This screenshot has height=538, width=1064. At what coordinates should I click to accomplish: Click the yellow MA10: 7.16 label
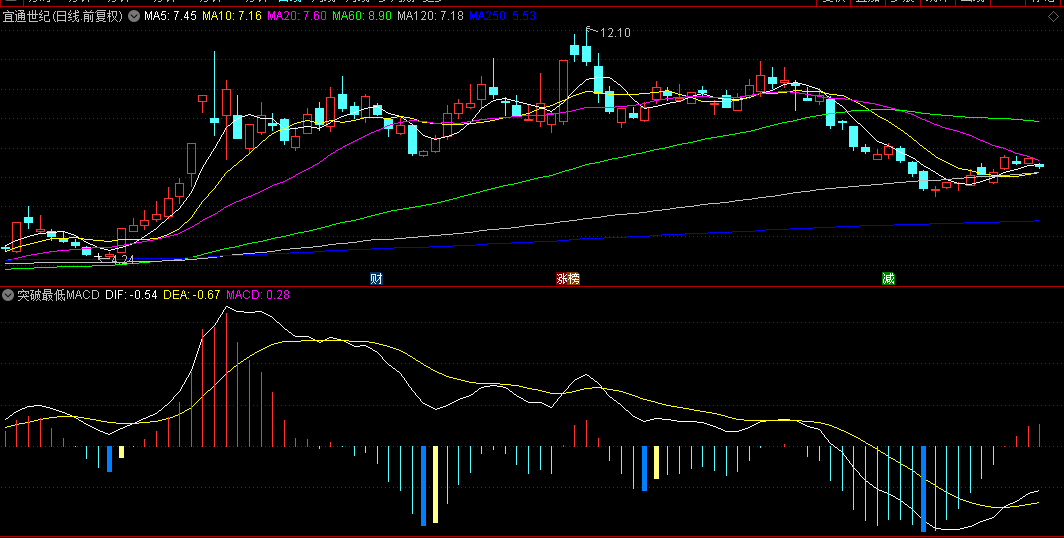[x=233, y=16]
